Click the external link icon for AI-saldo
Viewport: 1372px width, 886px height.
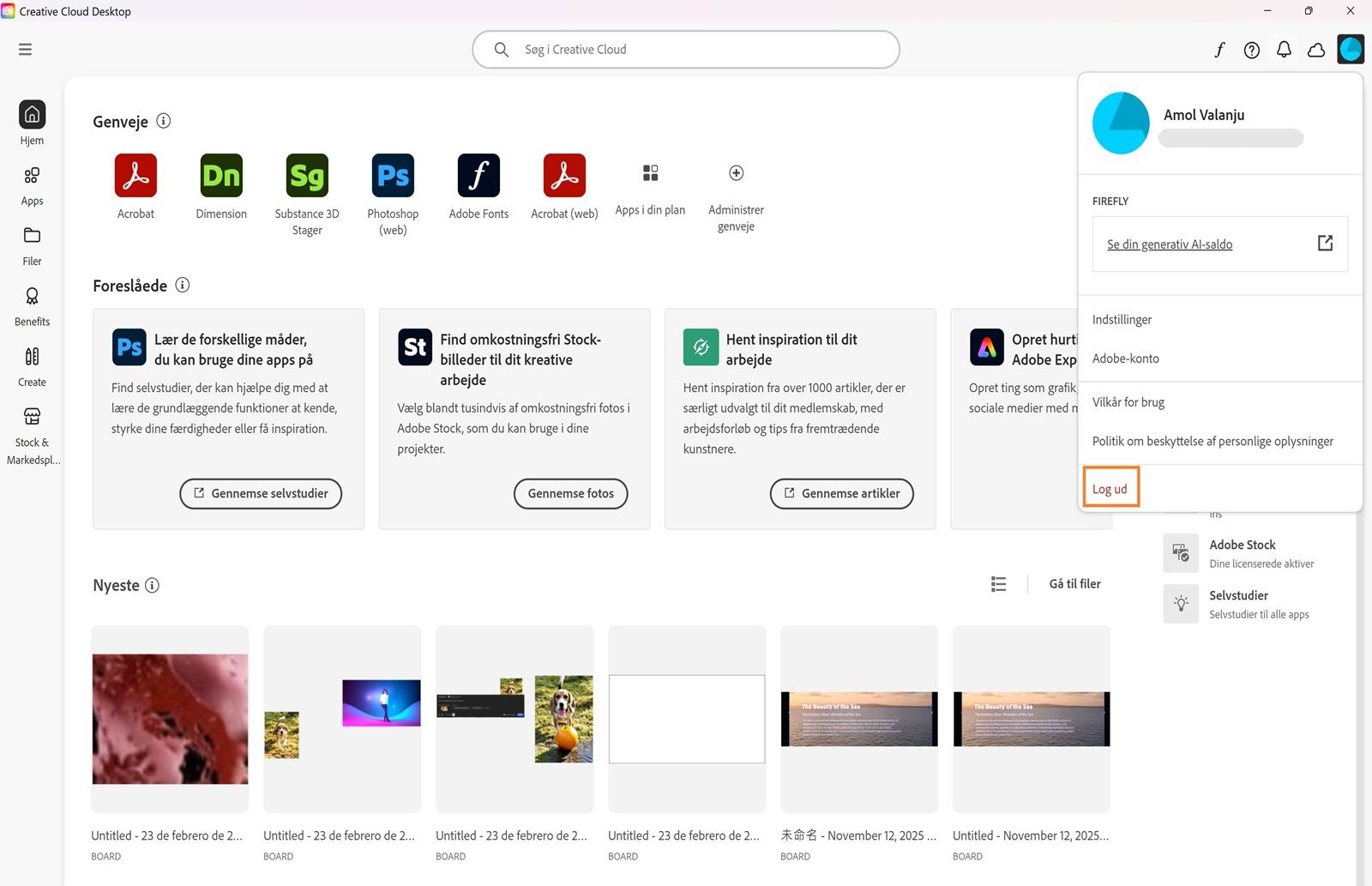[1325, 244]
